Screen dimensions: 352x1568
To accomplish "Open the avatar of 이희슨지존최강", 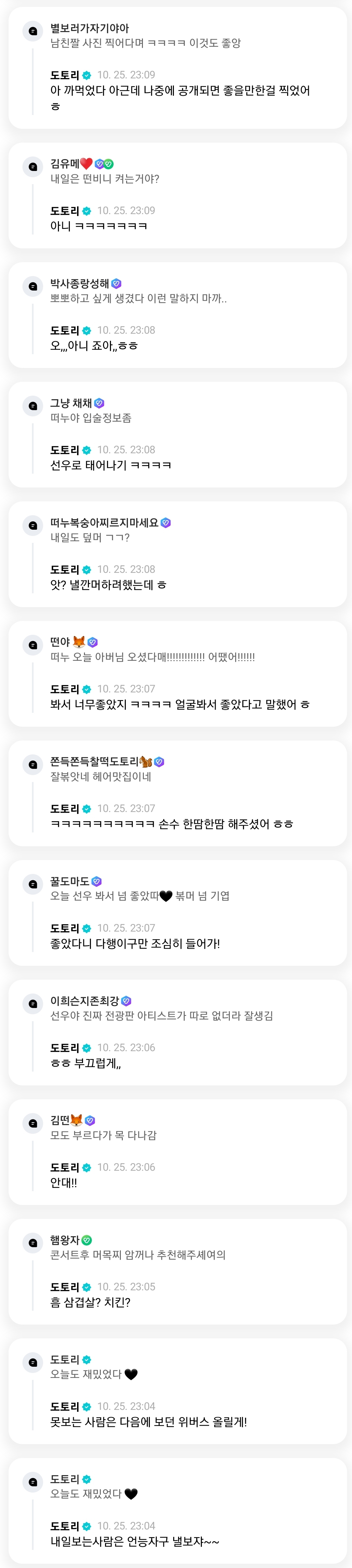I will 33,1004.
